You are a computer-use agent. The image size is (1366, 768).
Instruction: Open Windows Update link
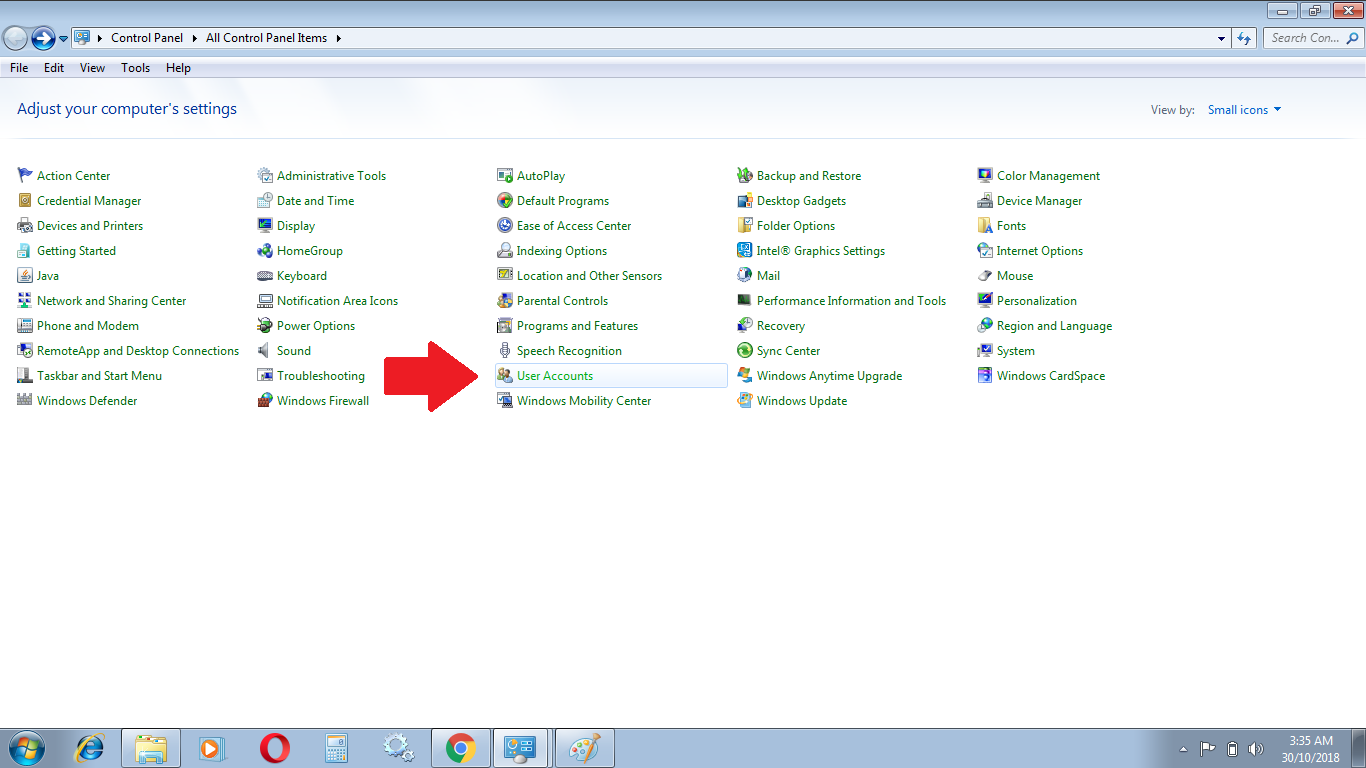click(802, 401)
